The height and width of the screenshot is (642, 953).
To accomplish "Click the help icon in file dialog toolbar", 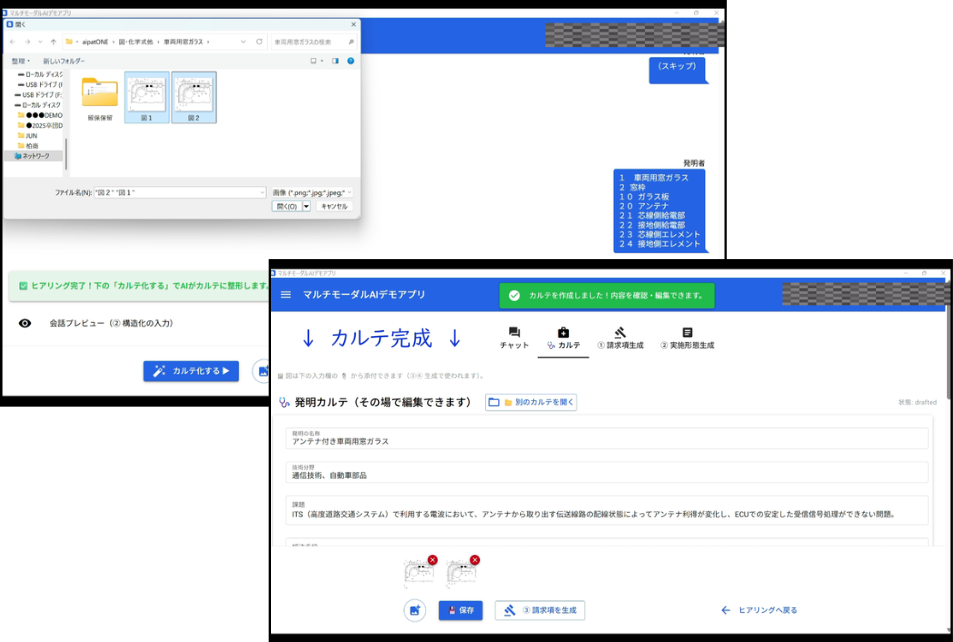I will 351,61.
